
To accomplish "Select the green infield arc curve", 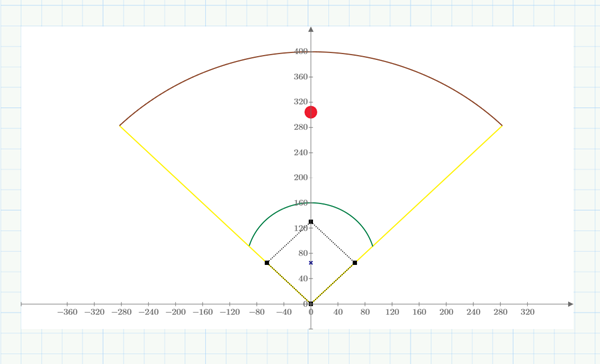I will click(x=311, y=203).
